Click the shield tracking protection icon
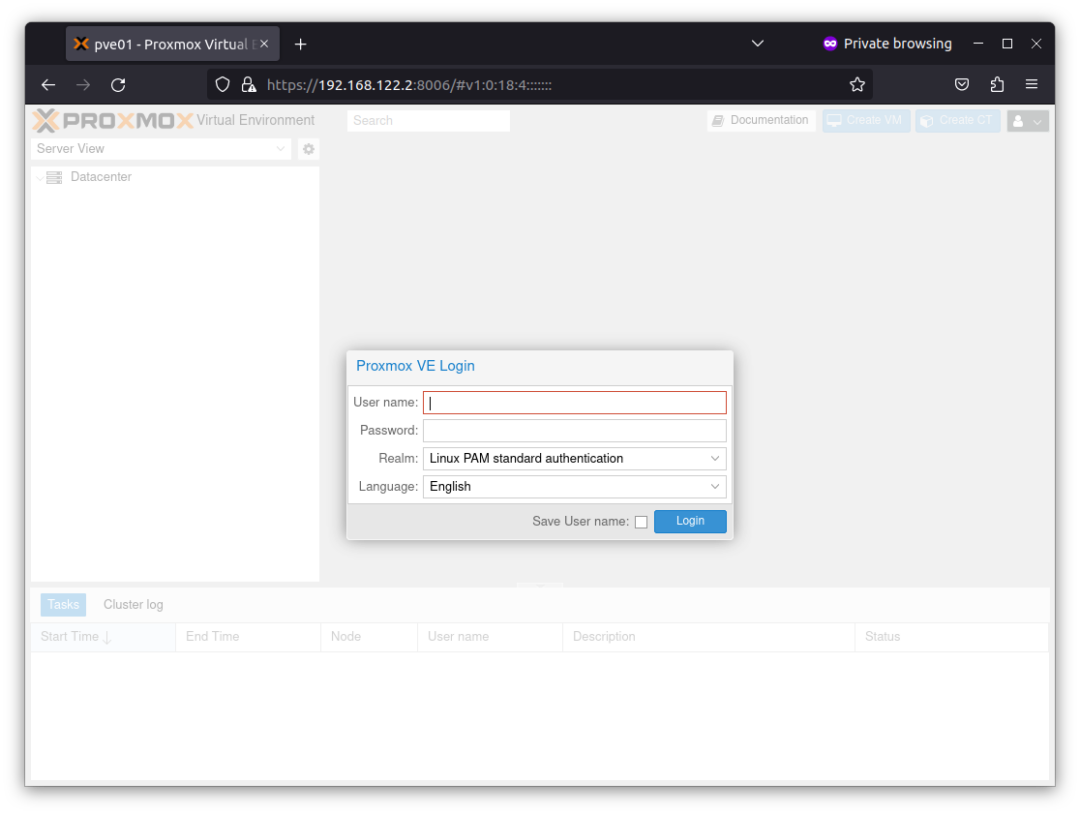 coord(222,84)
